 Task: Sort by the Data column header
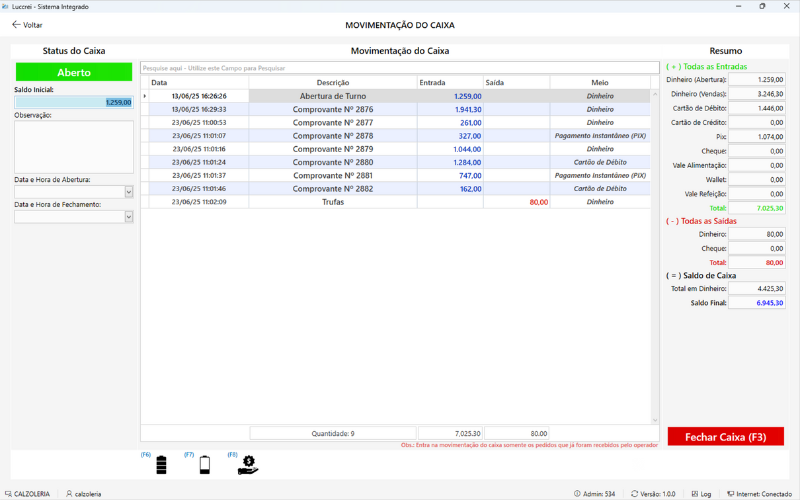pyautogui.click(x=198, y=82)
